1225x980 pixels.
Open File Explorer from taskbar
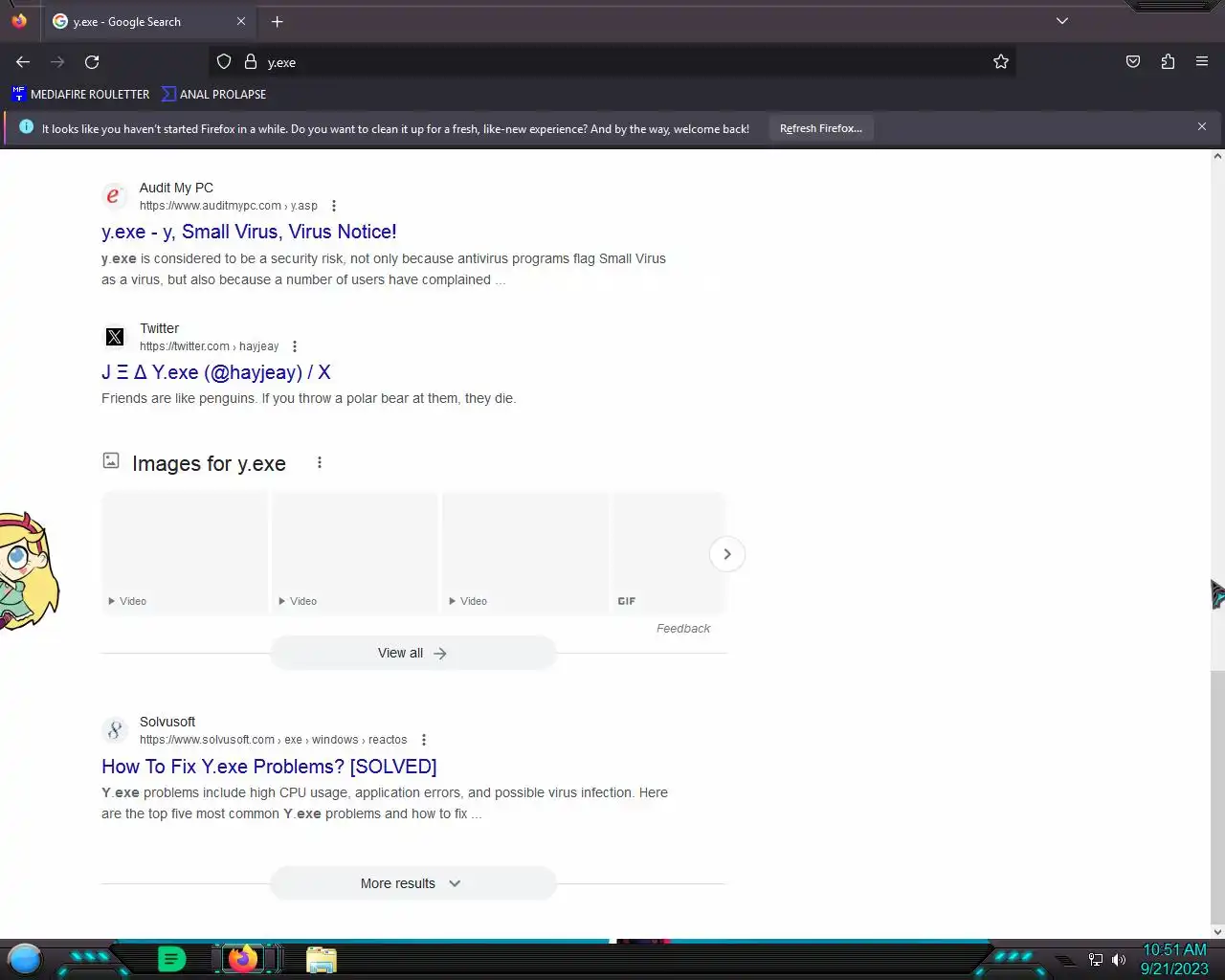tap(322, 960)
